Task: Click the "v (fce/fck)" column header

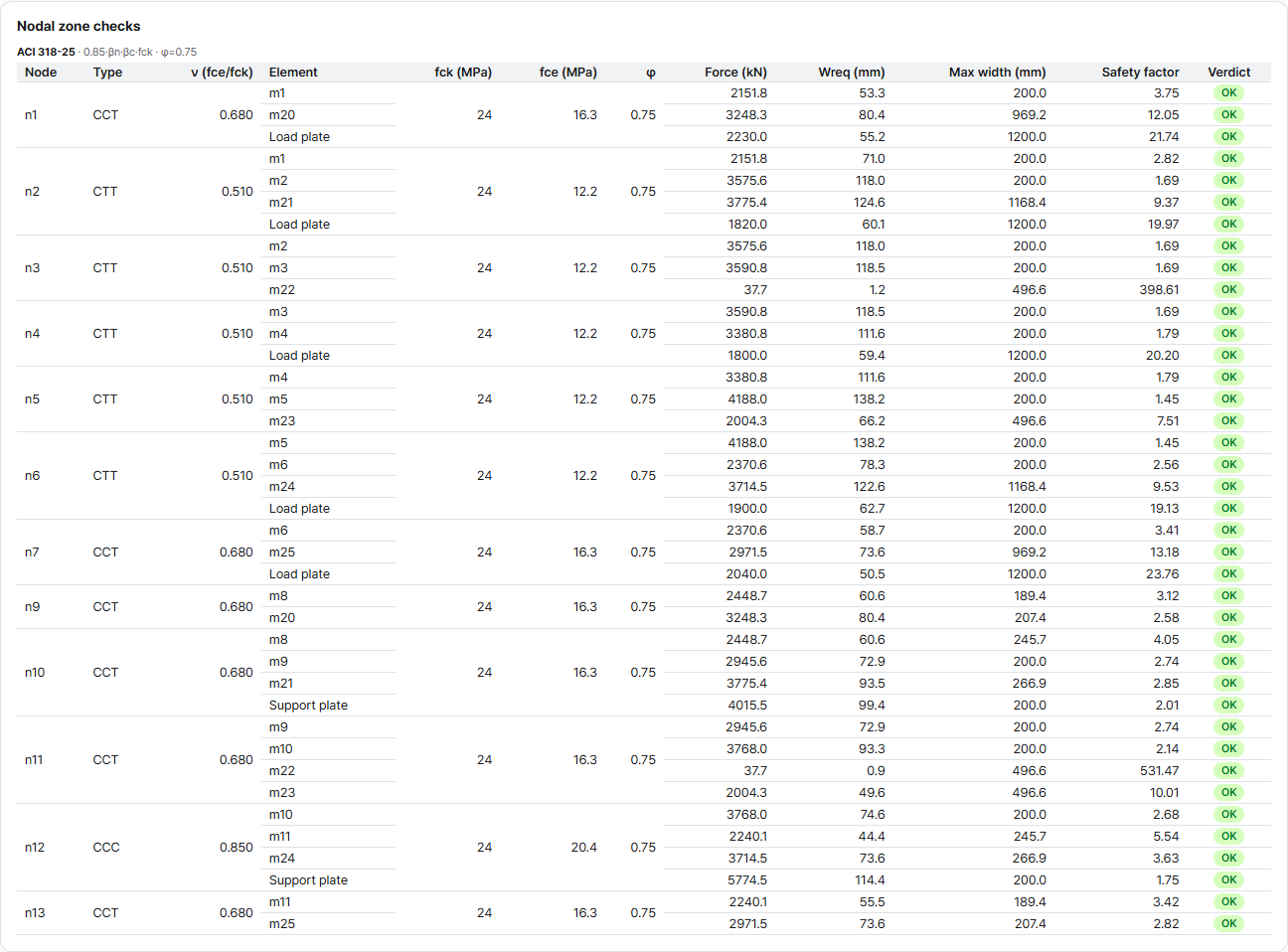Action: [222, 72]
